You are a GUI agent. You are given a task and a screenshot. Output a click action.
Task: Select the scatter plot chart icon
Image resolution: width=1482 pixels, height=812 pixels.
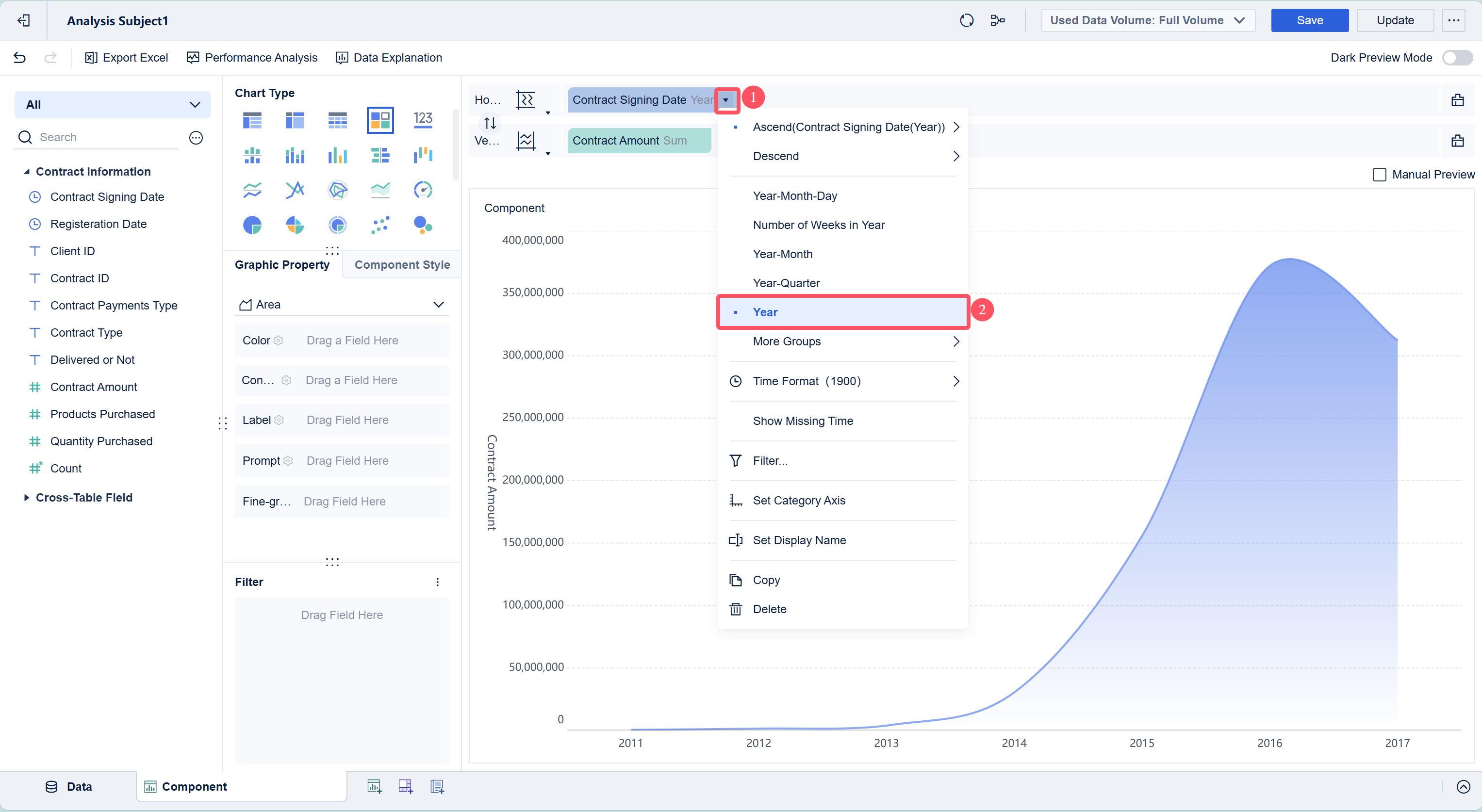click(380, 225)
